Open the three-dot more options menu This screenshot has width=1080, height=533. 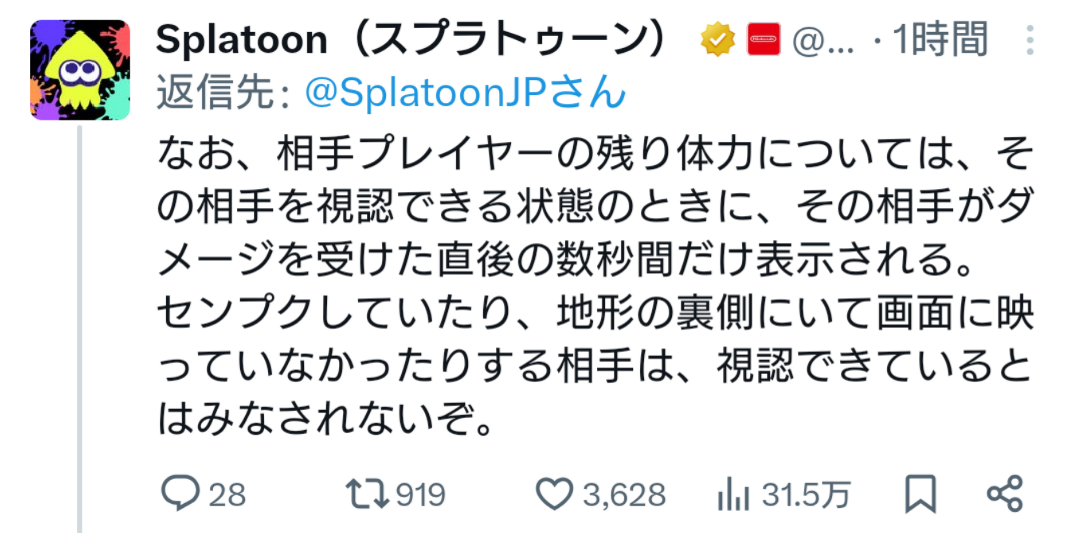coord(1031,41)
